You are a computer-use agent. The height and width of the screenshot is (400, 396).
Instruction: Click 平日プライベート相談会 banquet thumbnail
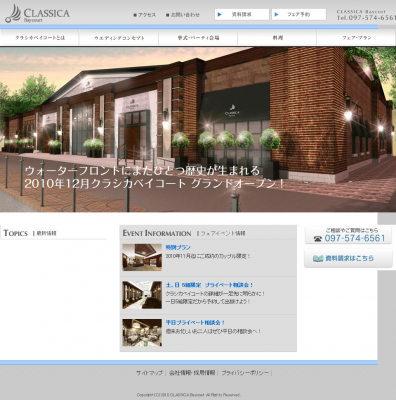click(142, 332)
